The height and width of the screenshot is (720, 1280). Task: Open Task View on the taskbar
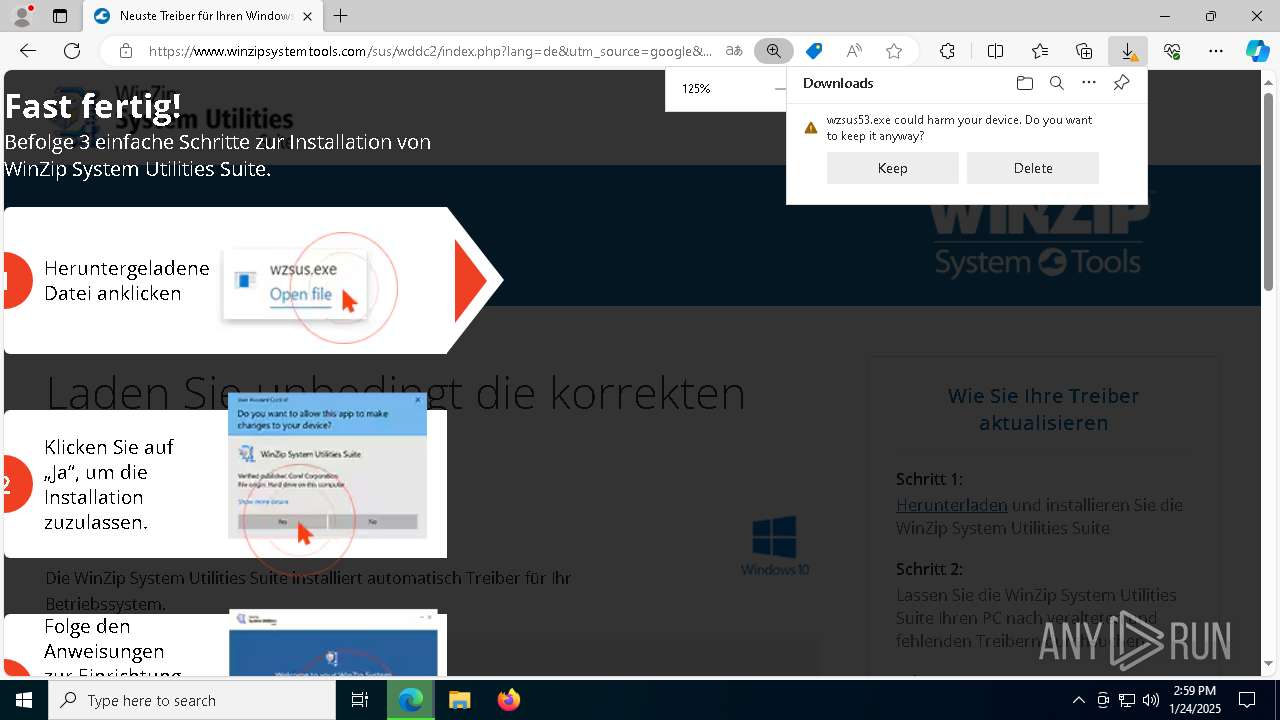pos(360,700)
